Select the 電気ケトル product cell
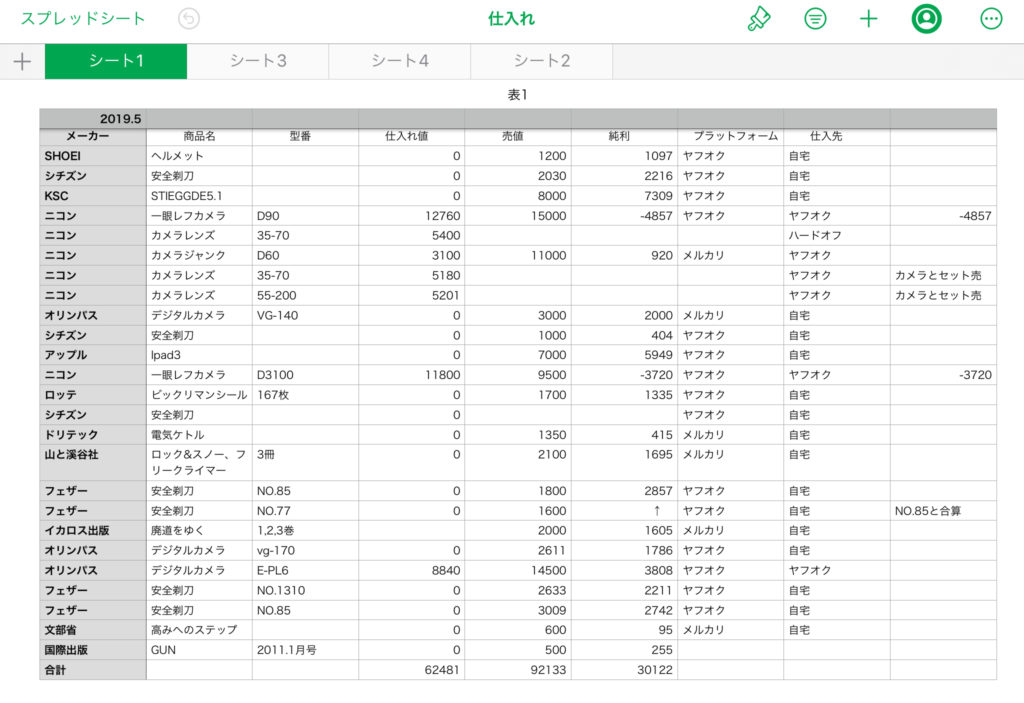Screen dimensions: 1024x703 click(199, 434)
